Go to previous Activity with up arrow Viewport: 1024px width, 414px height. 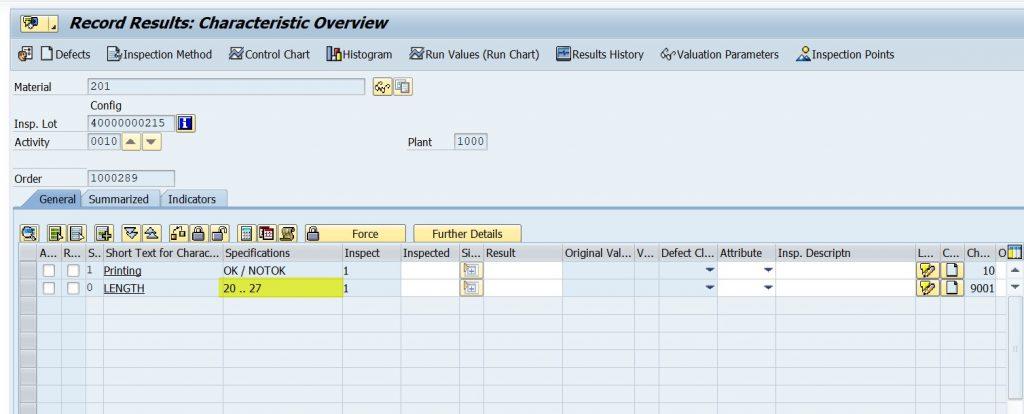click(131, 142)
